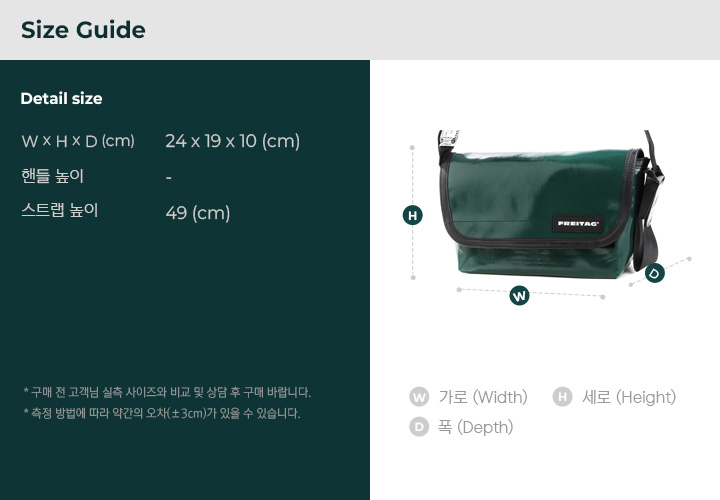The width and height of the screenshot is (720, 500).
Task: Click the gray W legend icon next to 가로 (Width)
Action: click(x=419, y=397)
